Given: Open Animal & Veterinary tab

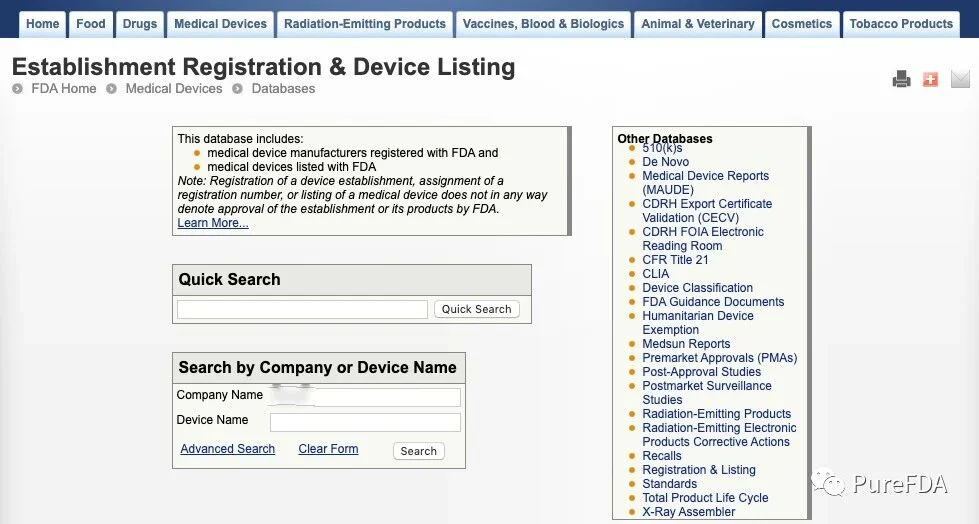Looking at the screenshot, I should tap(698, 24).
